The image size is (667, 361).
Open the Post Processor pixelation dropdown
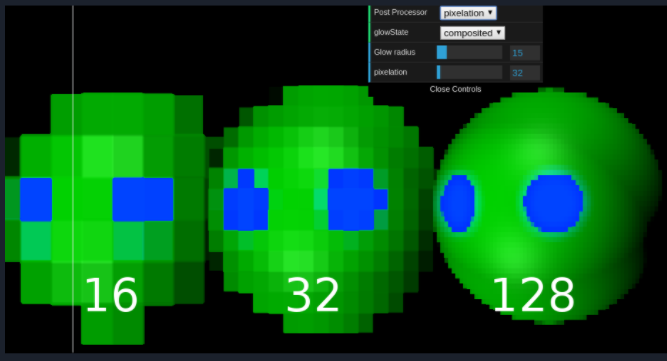(x=468, y=13)
